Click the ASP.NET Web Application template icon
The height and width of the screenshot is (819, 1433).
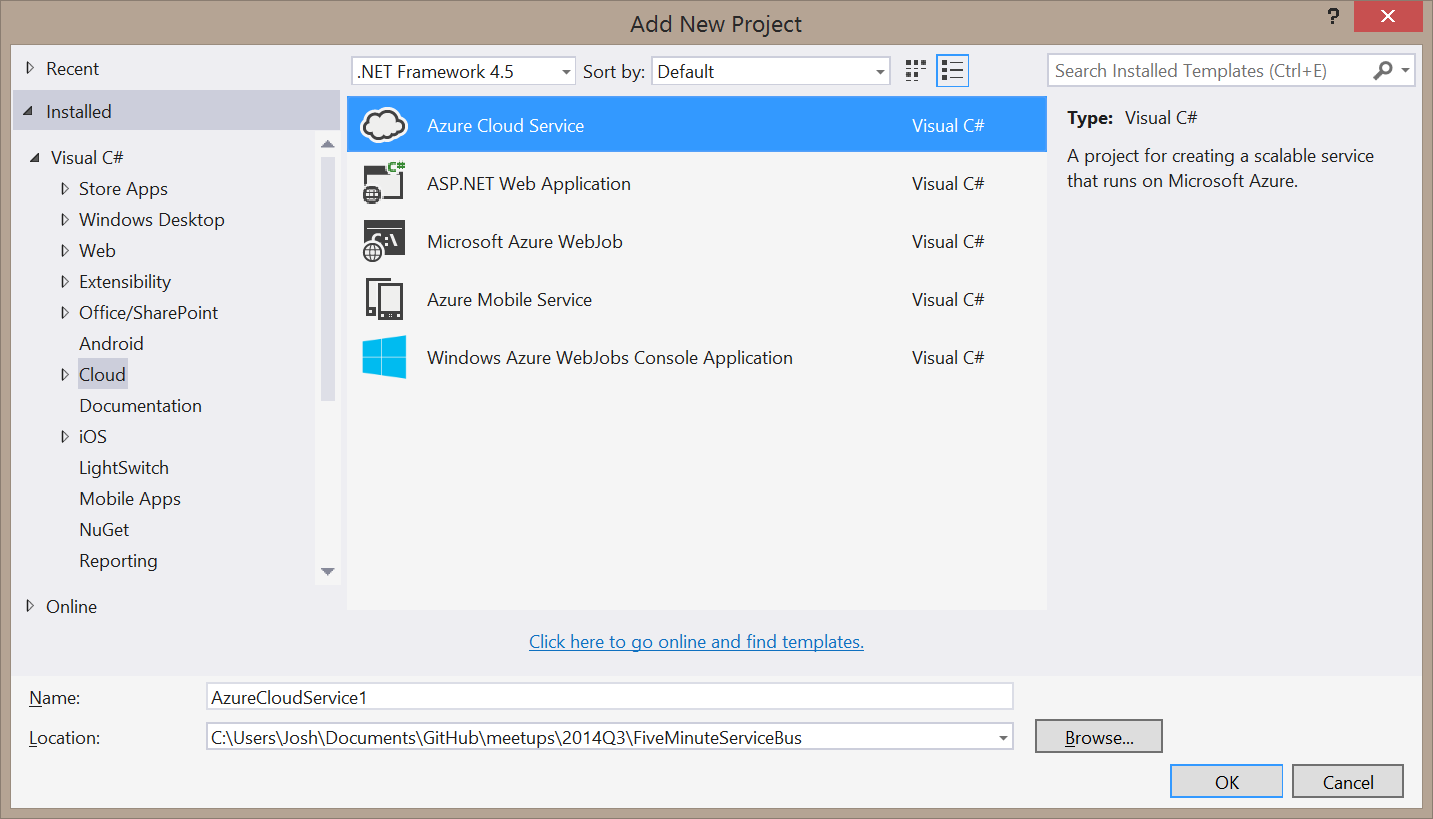(x=384, y=183)
